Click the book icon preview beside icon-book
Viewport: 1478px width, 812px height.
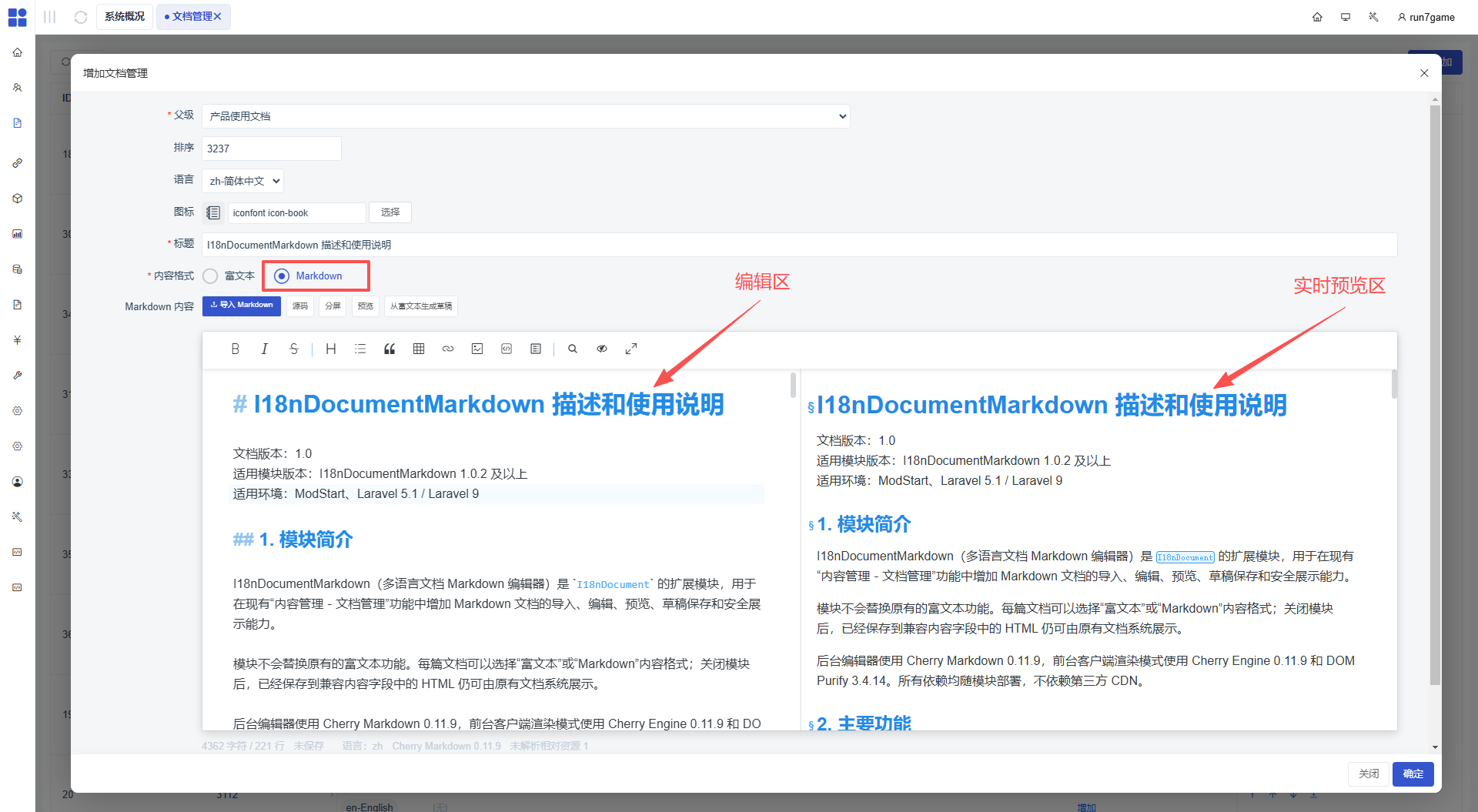click(x=213, y=212)
